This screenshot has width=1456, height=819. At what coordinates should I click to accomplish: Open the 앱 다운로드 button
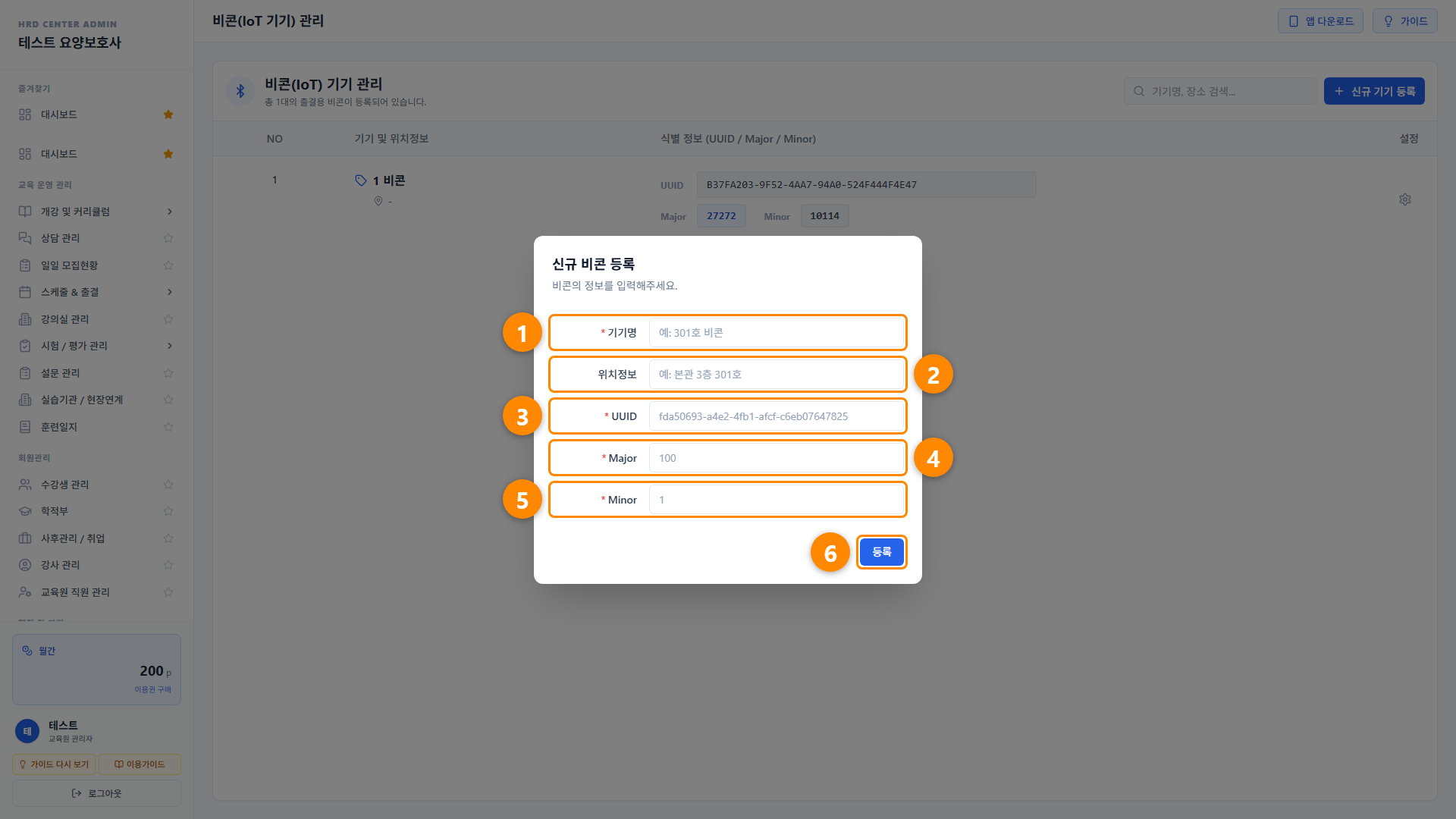(x=1320, y=21)
